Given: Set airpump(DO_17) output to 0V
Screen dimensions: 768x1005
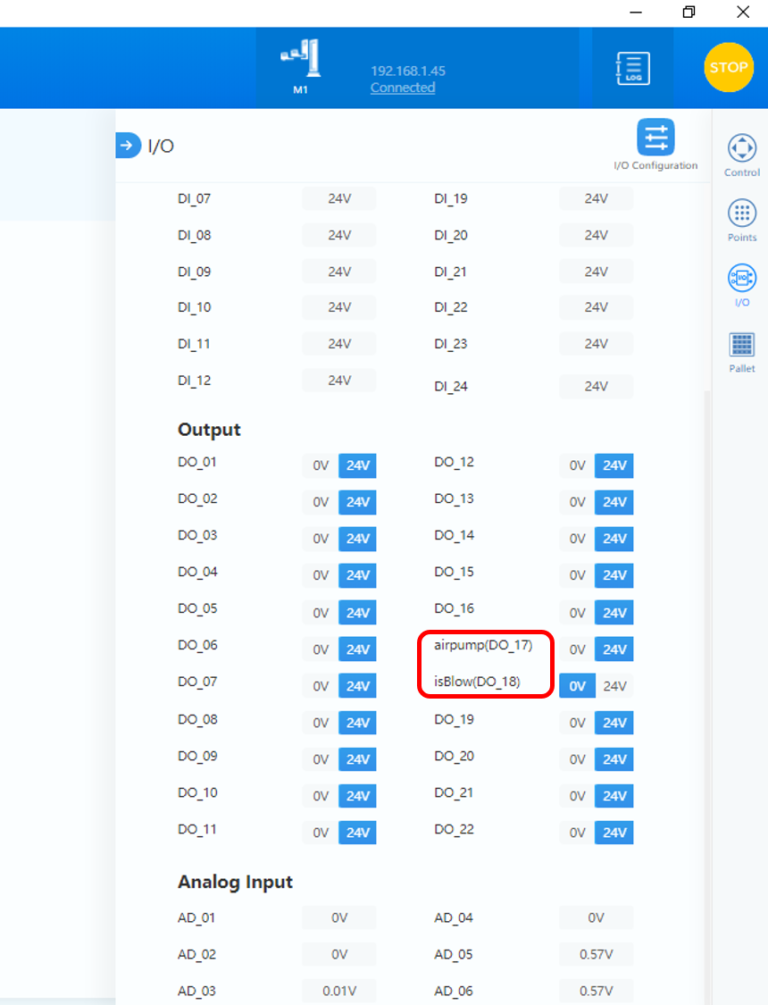Looking at the screenshot, I should pos(577,650).
